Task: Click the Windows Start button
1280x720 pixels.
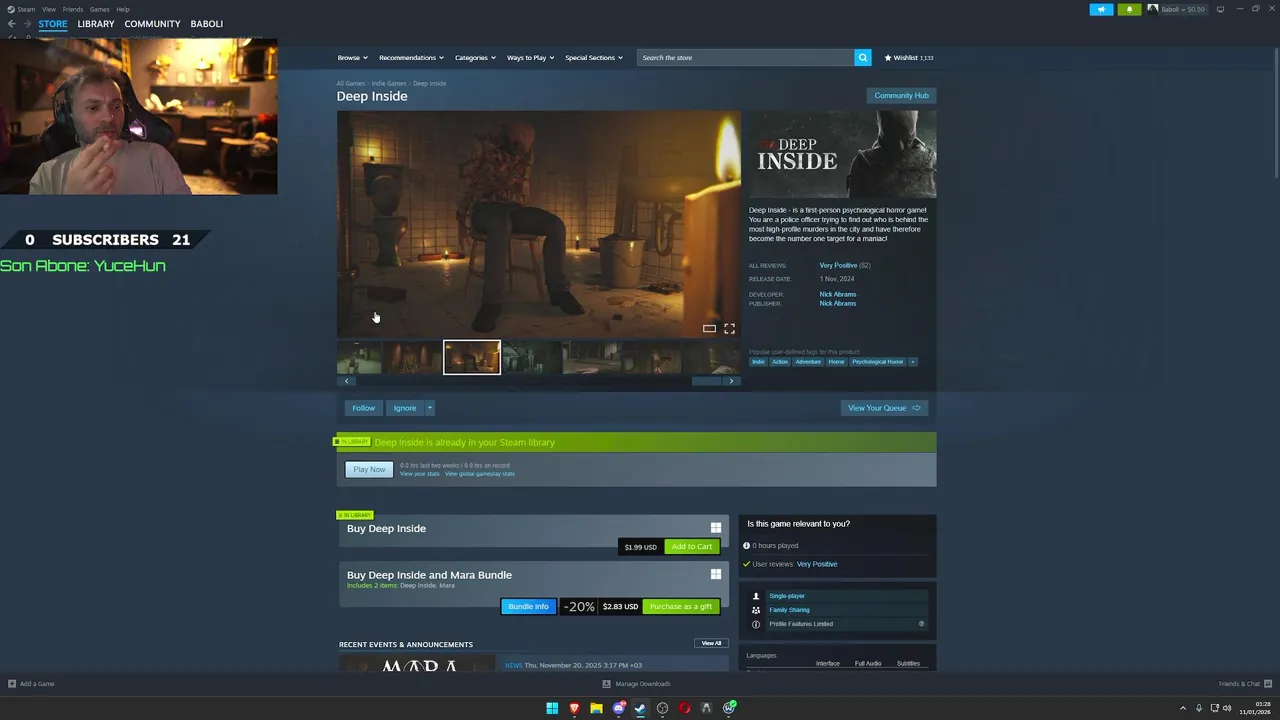Action: click(552, 708)
